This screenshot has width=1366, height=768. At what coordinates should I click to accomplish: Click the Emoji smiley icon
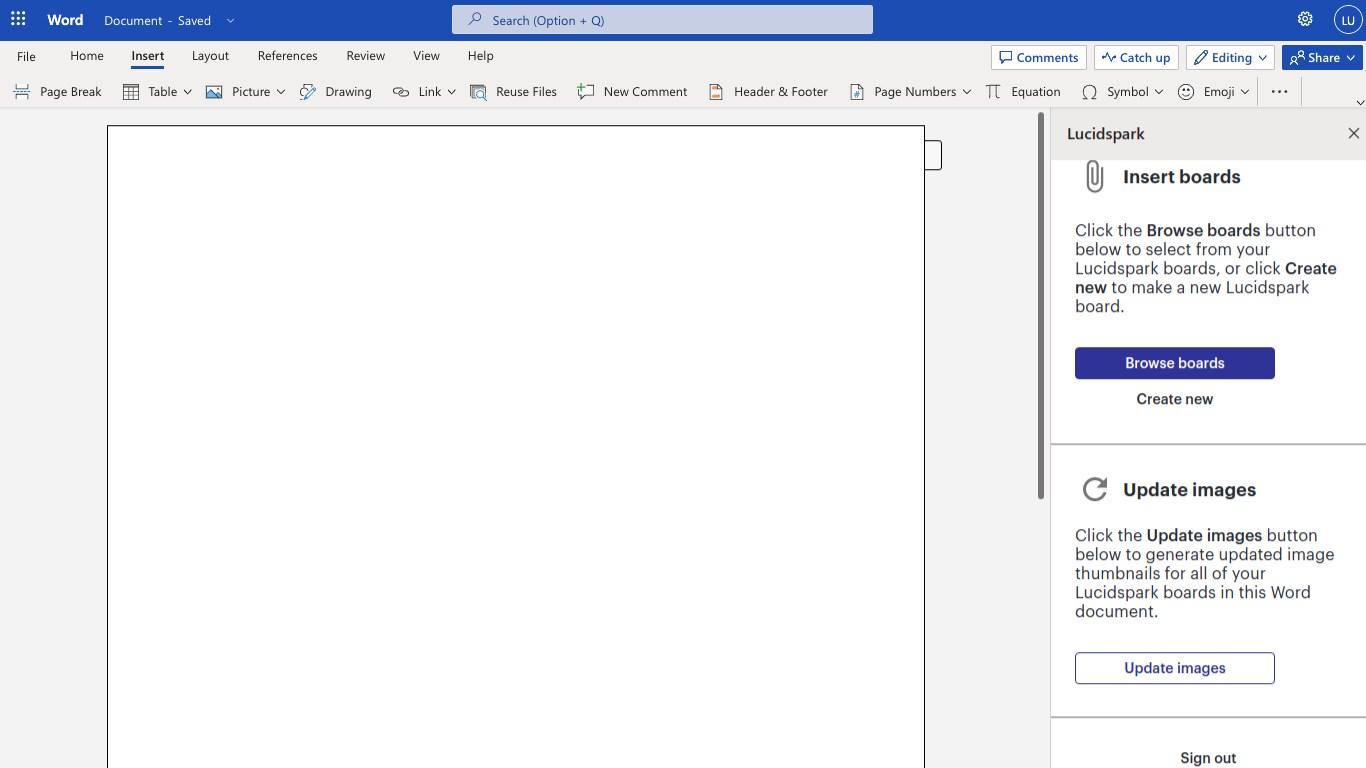pos(1186,91)
